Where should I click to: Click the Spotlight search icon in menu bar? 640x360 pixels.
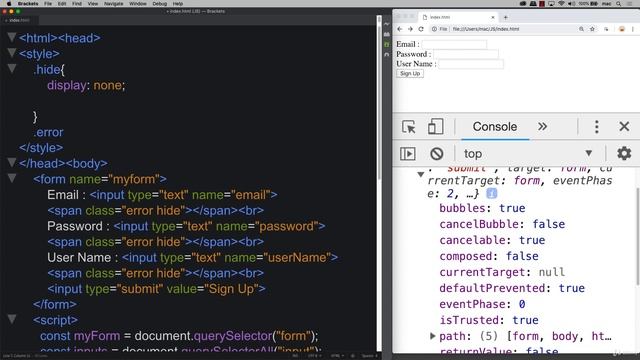[x=619, y=4]
